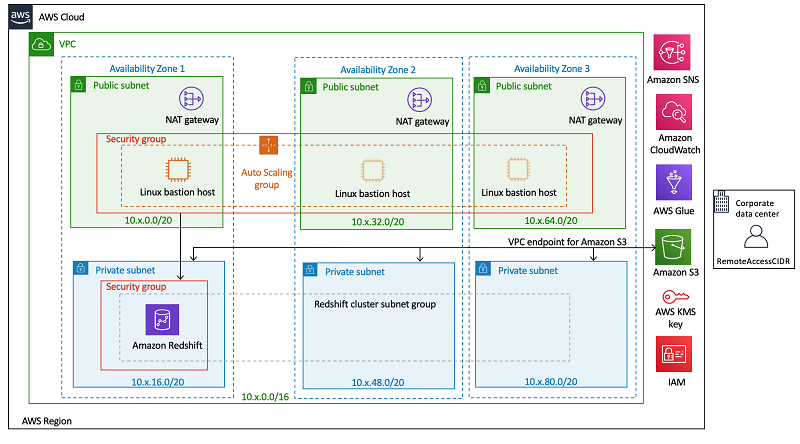This screenshot has width=800, height=444.
Task: Click the lock icon of 10.x.80.0/20 private subnet
Action: tap(483, 269)
